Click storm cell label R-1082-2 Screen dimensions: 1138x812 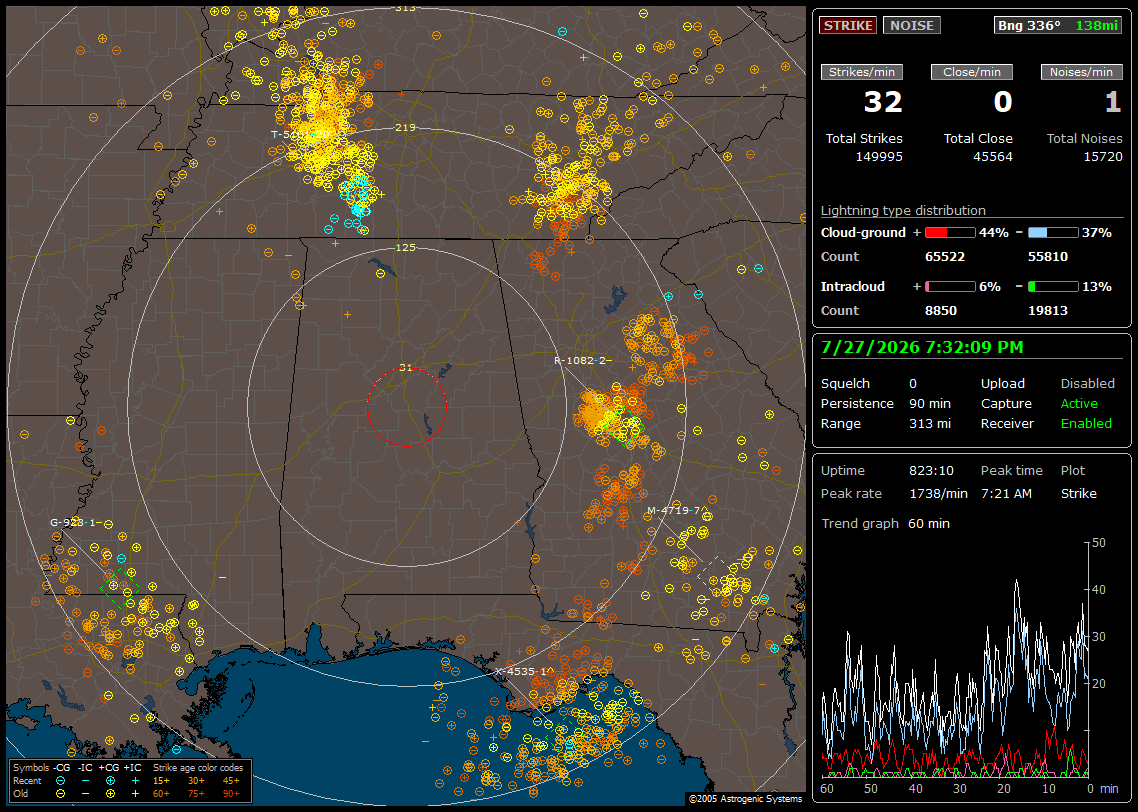(582, 360)
